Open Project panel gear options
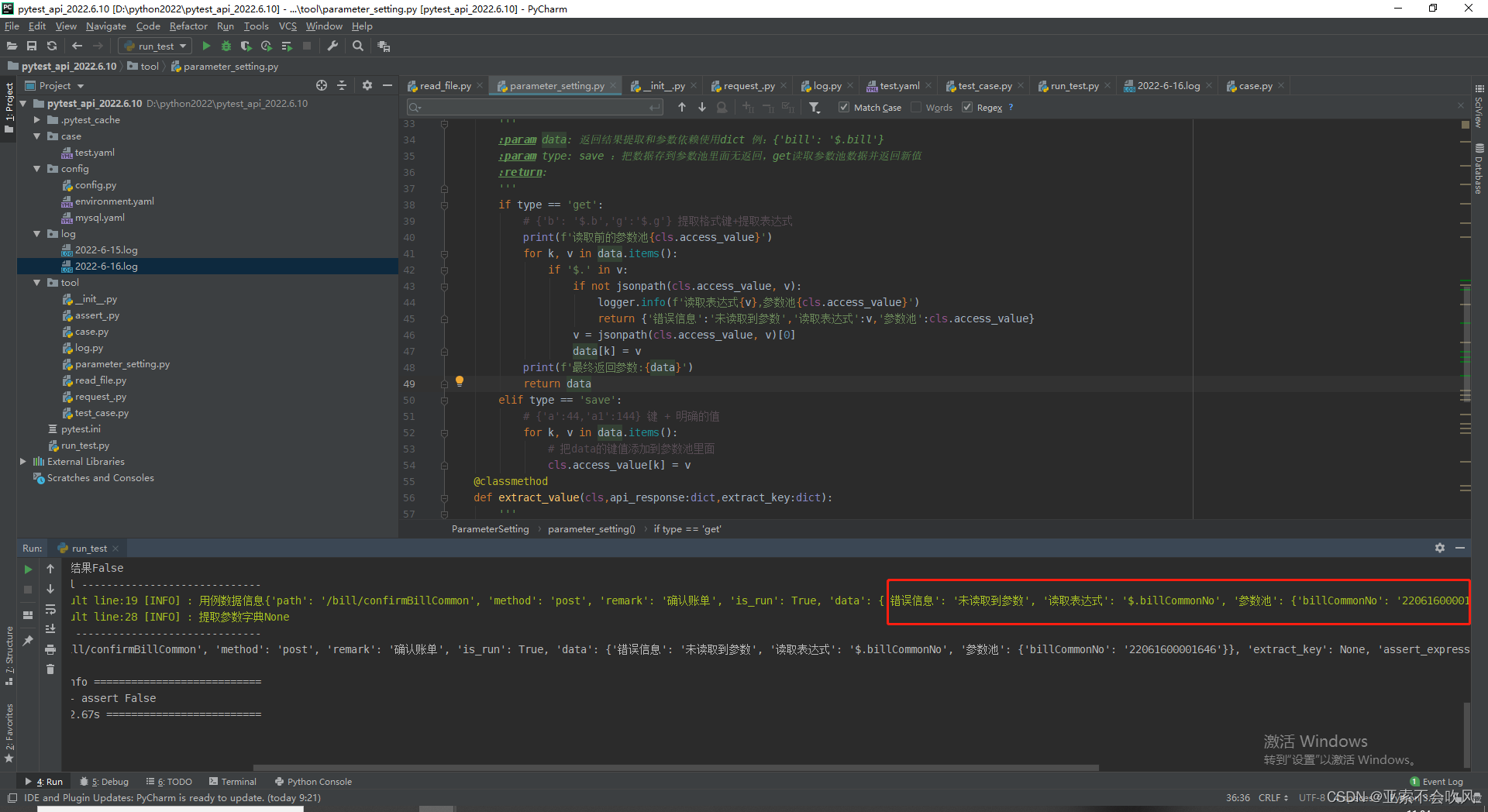The image size is (1488, 812). click(367, 85)
